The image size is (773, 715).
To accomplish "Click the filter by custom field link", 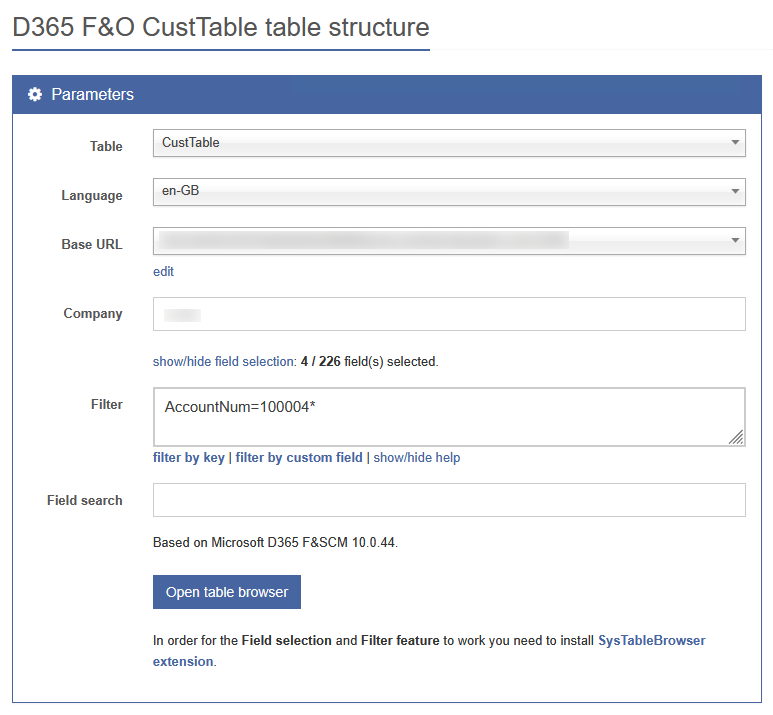I will click(299, 458).
